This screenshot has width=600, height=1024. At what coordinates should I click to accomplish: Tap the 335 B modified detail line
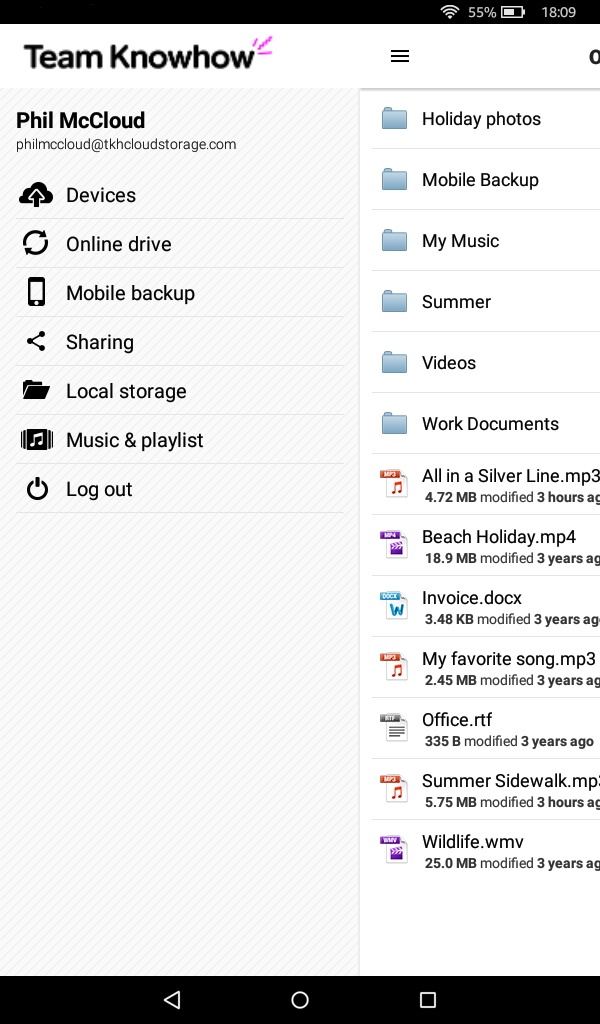tap(509, 741)
